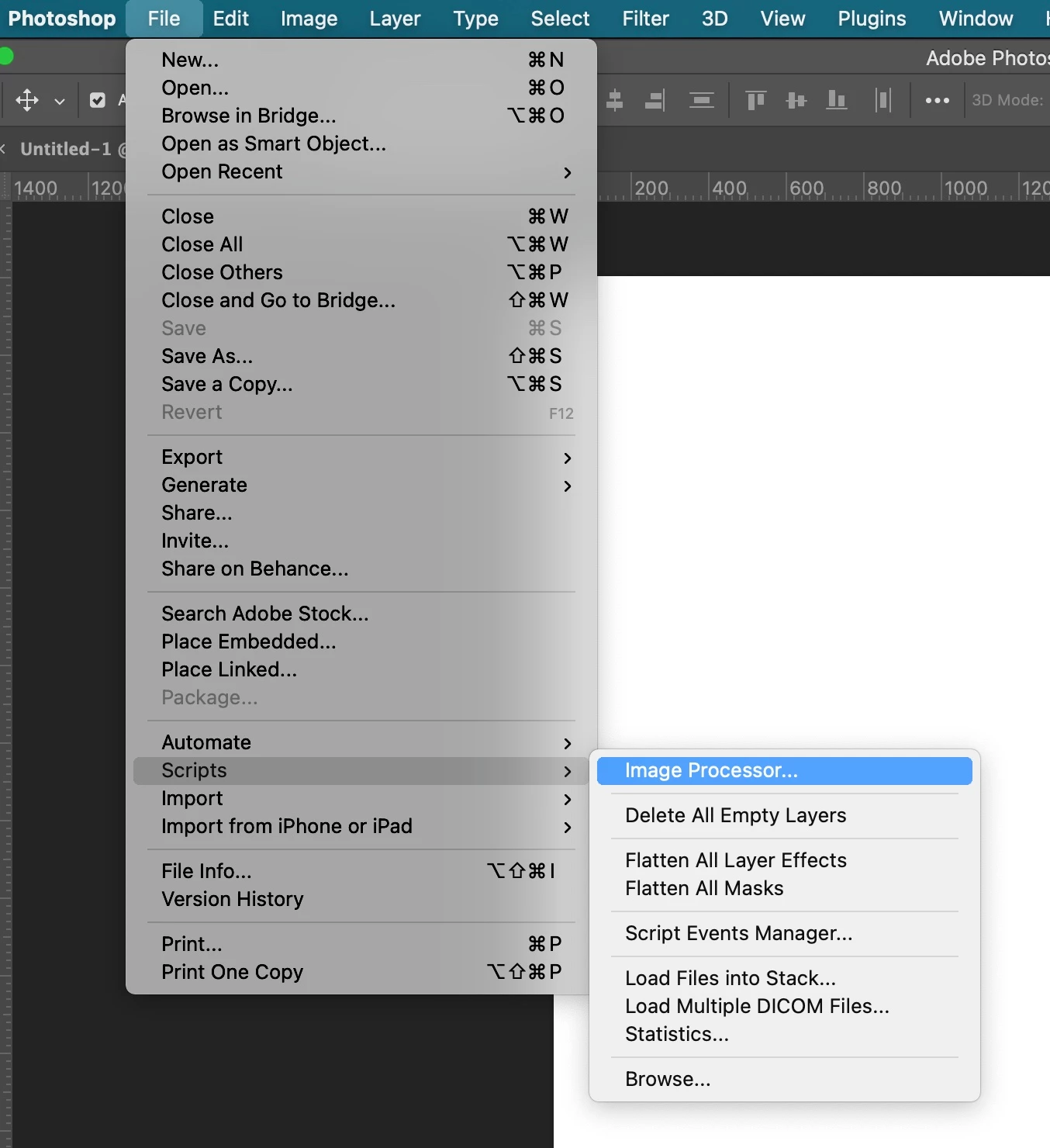Choose Invite... menu item
1050x1148 pixels.
point(361,541)
